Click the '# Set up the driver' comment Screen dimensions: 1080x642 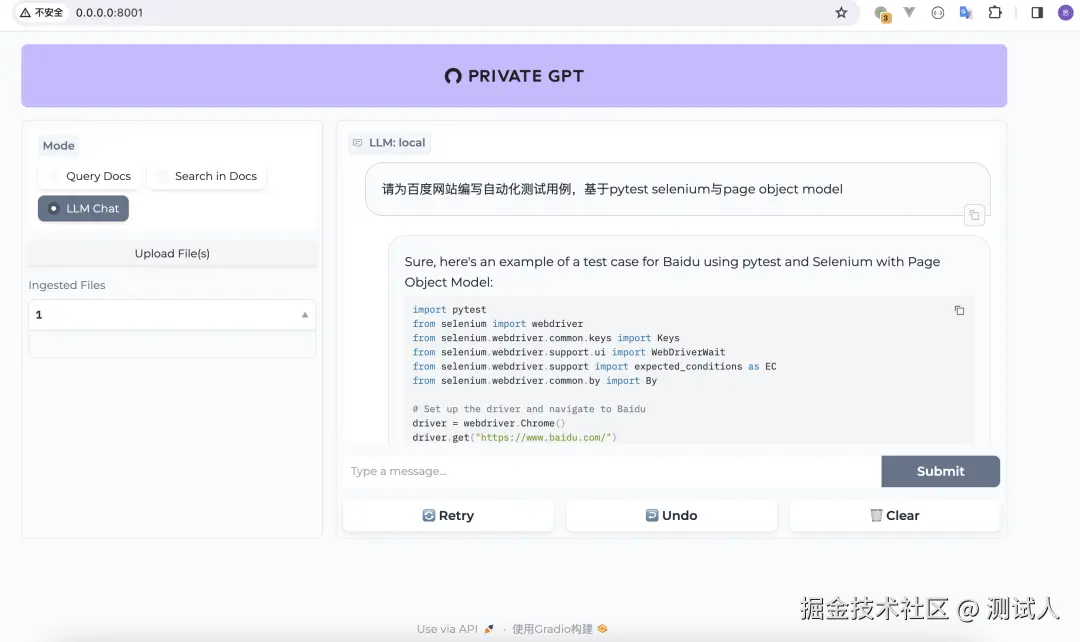click(529, 409)
